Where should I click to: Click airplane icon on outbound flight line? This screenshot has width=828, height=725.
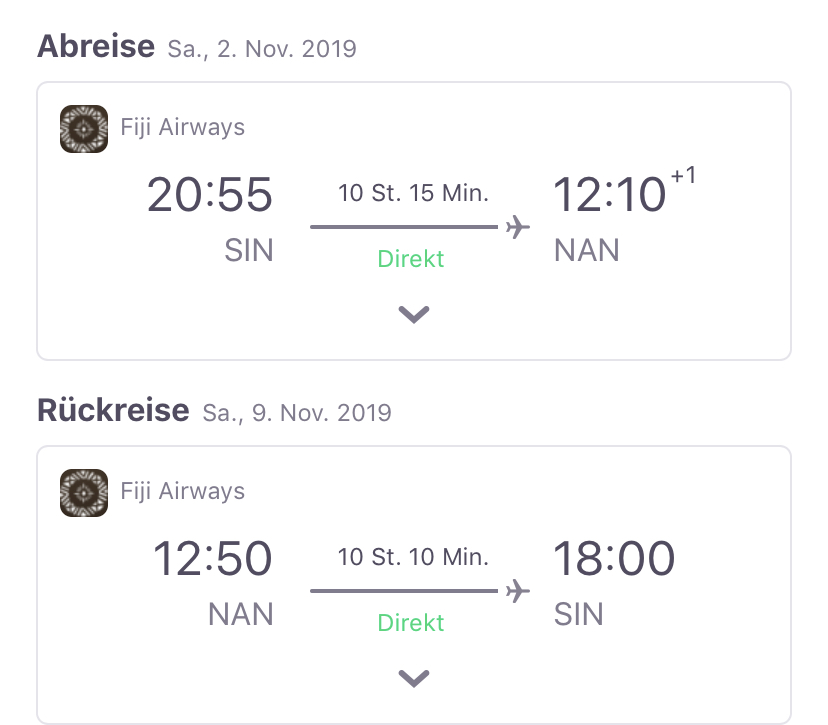(x=518, y=227)
